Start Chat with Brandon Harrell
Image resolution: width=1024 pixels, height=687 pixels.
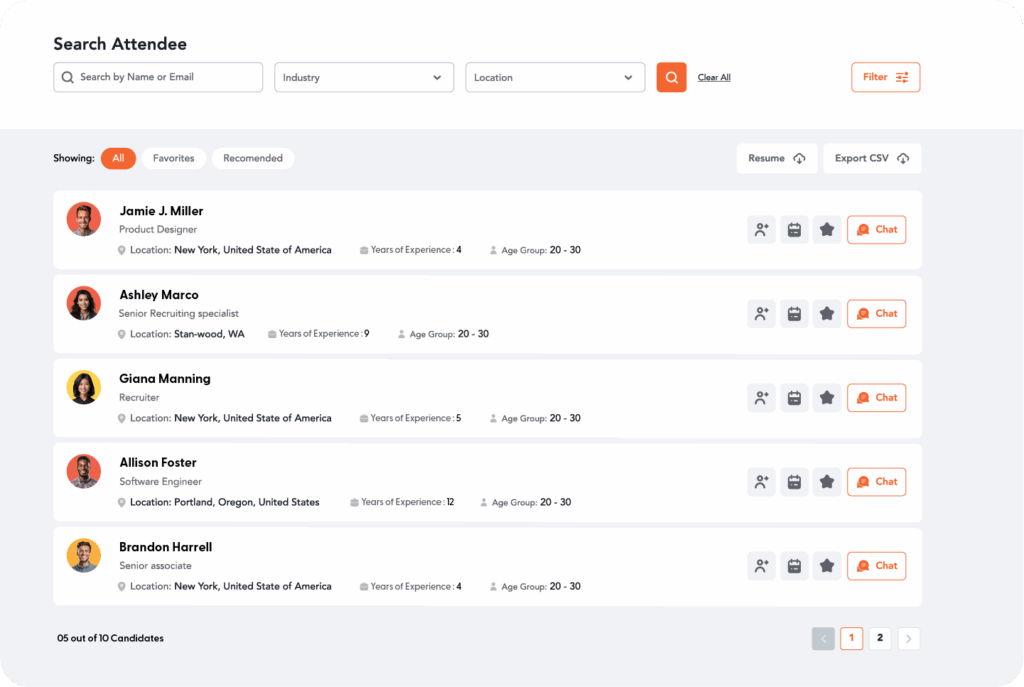876,566
